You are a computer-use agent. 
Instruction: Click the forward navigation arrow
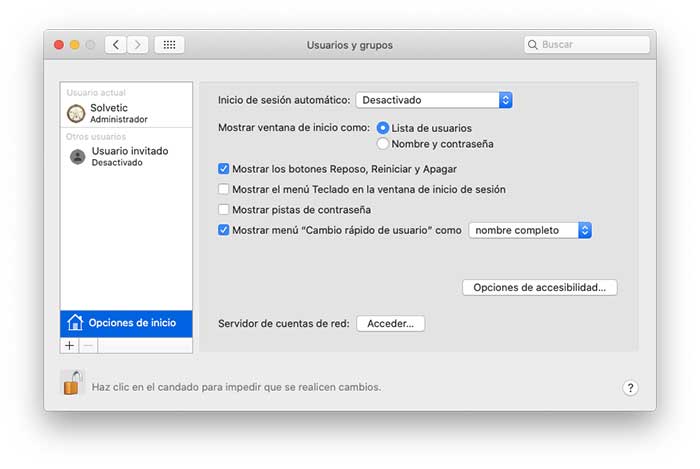click(x=138, y=45)
